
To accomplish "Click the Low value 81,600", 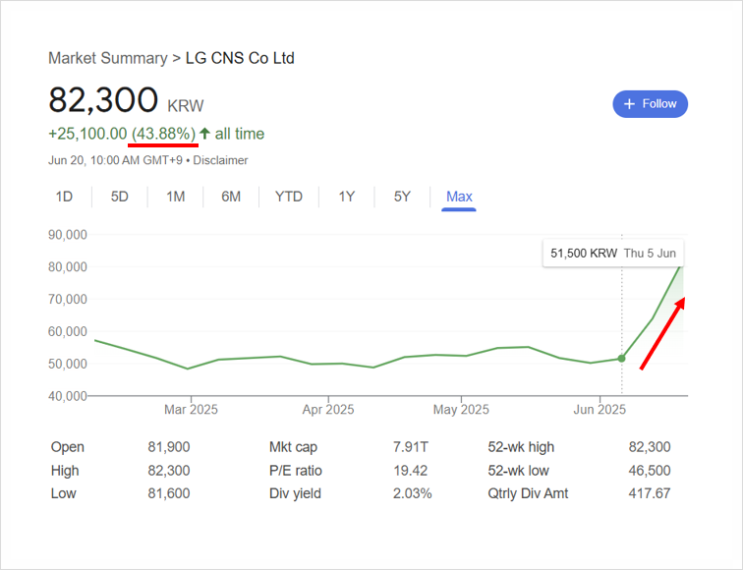I will tap(169, 493).
